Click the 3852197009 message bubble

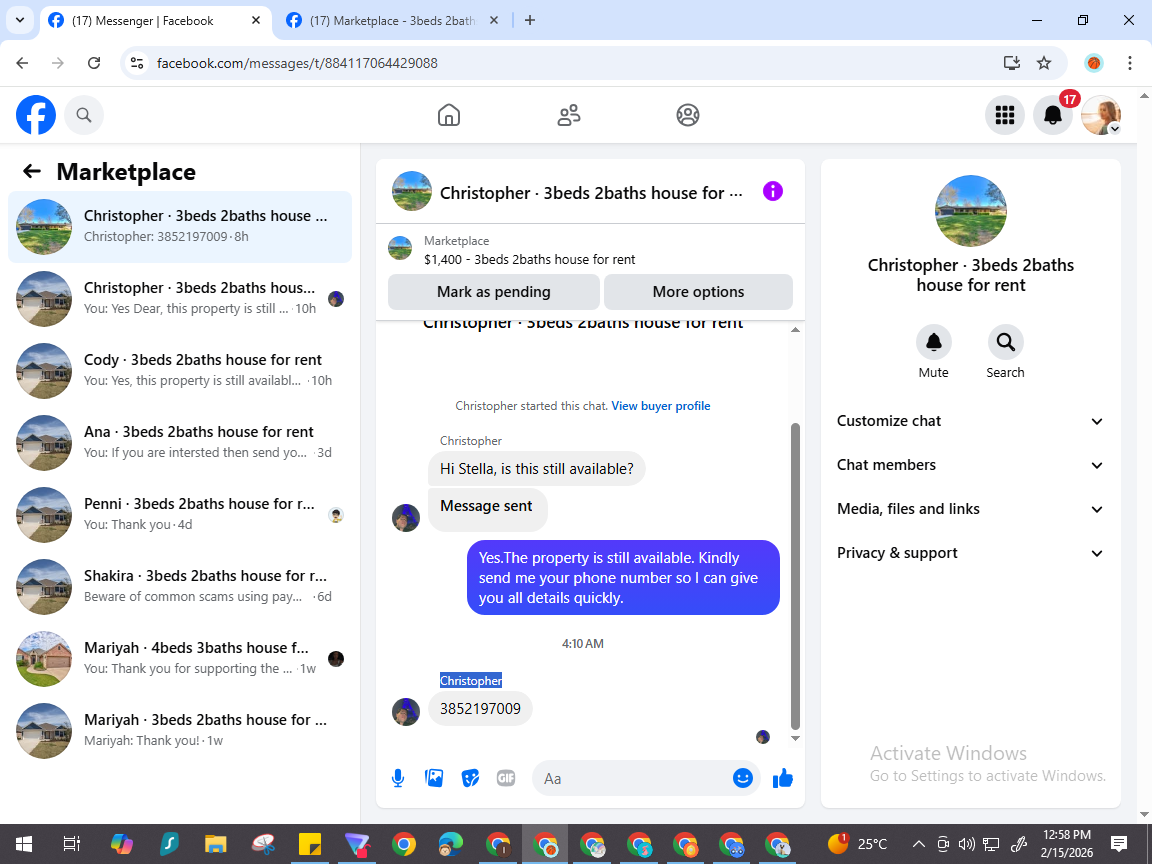[480, 708]
